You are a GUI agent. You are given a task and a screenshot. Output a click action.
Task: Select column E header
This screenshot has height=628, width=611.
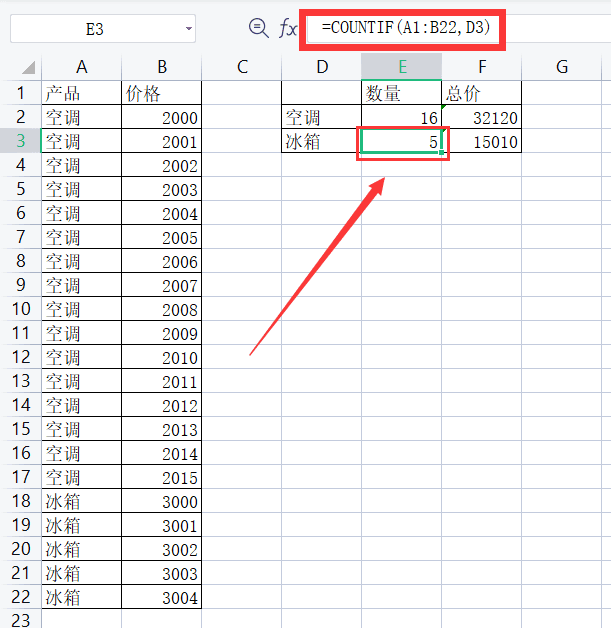pos(402,67)
